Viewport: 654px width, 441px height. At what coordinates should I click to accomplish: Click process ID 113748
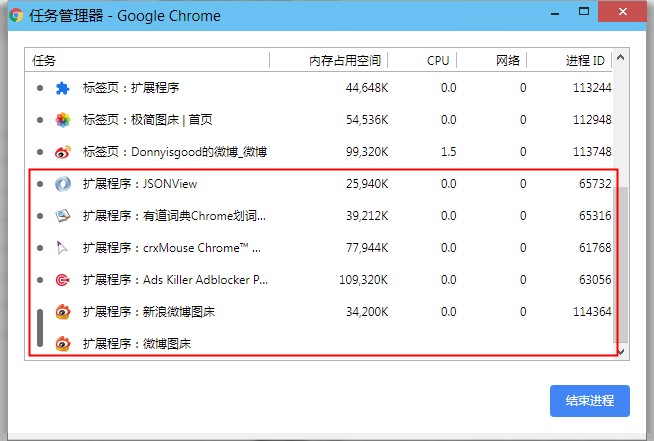592,152
